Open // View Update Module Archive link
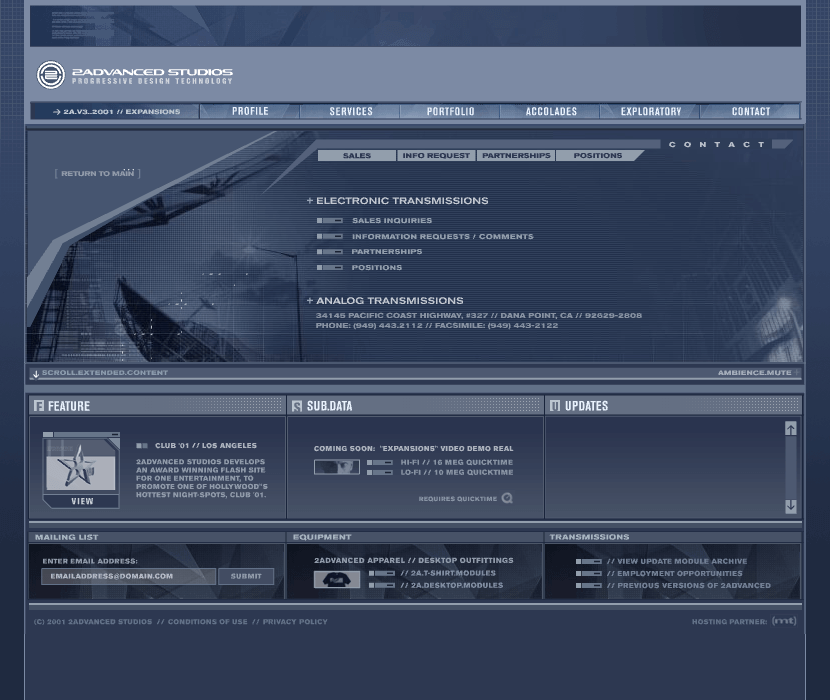 [x=677, y=561]
